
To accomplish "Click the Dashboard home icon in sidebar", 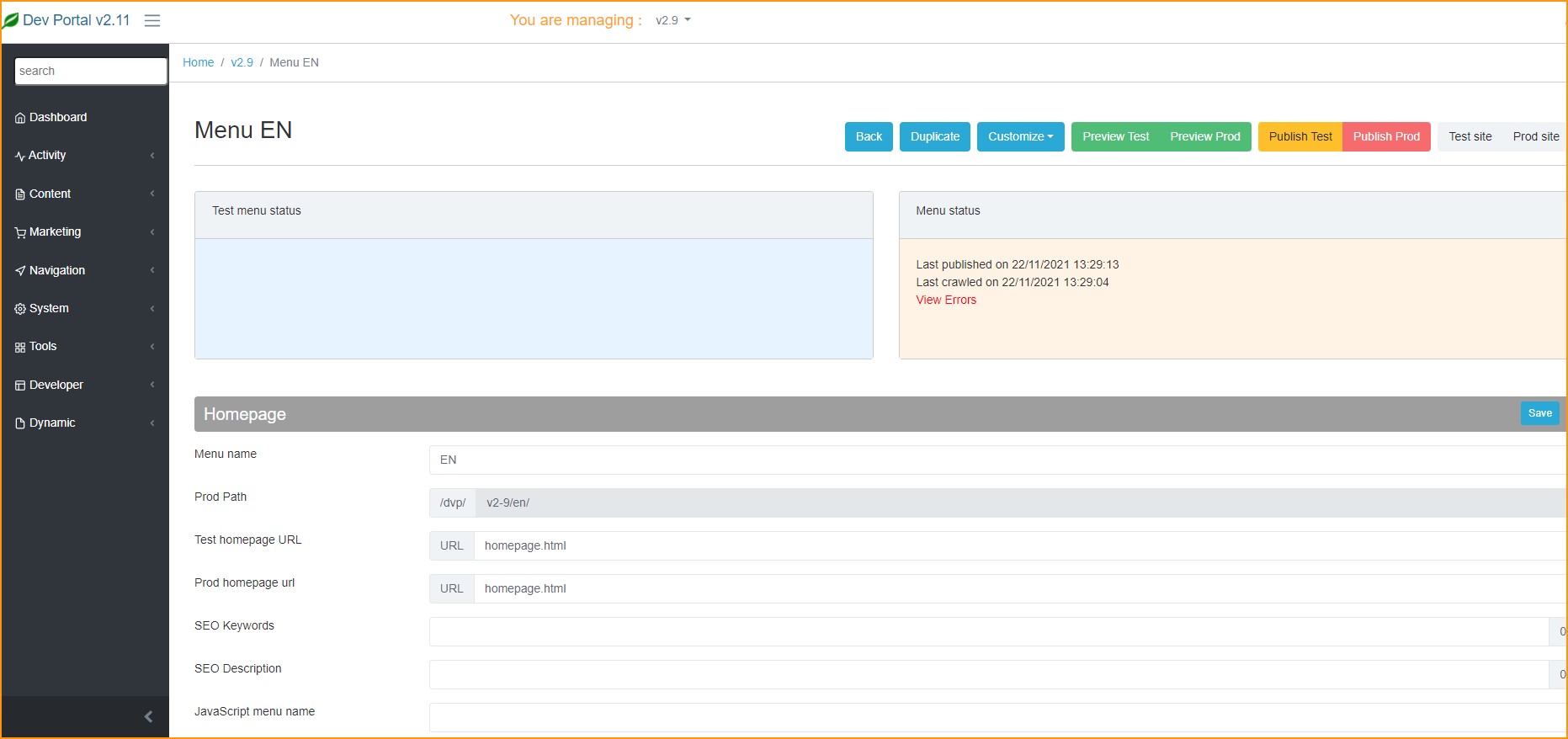I will pyautogui.click(x=20, y=118).
